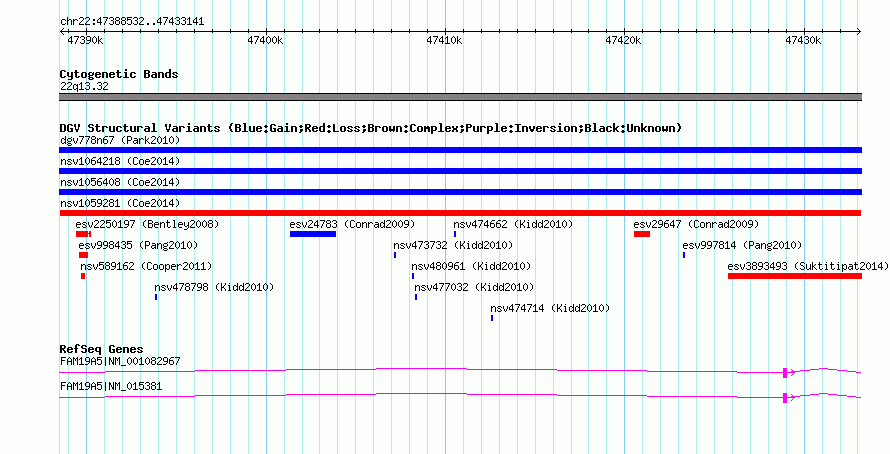Click the 47390k ruler tick label

(x=85, y=40)
